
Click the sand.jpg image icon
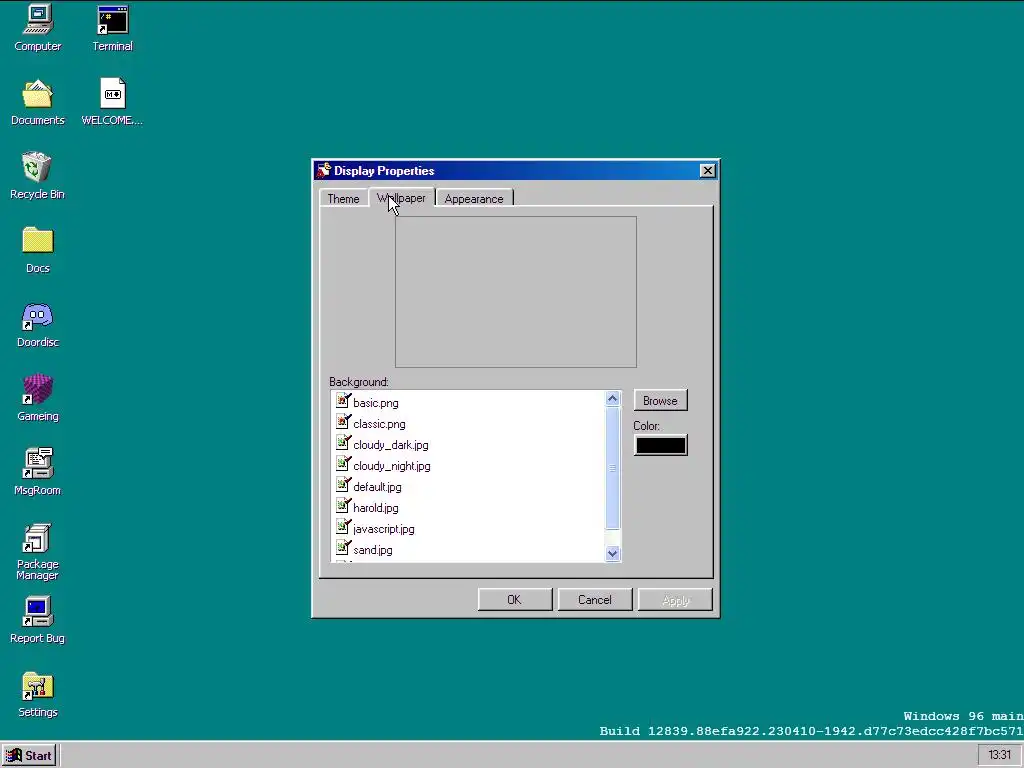[x=343, y=548]
